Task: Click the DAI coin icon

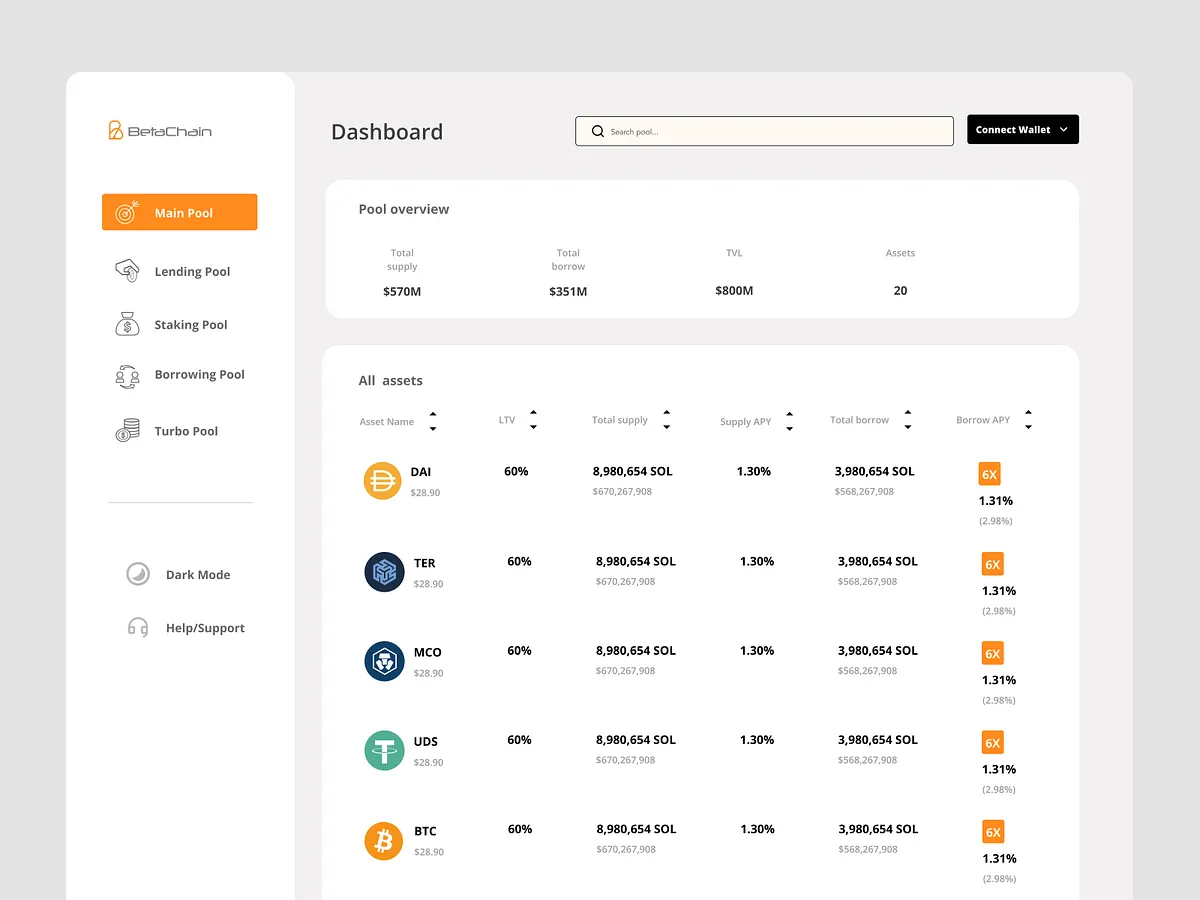Action: (x=382, y=481)
